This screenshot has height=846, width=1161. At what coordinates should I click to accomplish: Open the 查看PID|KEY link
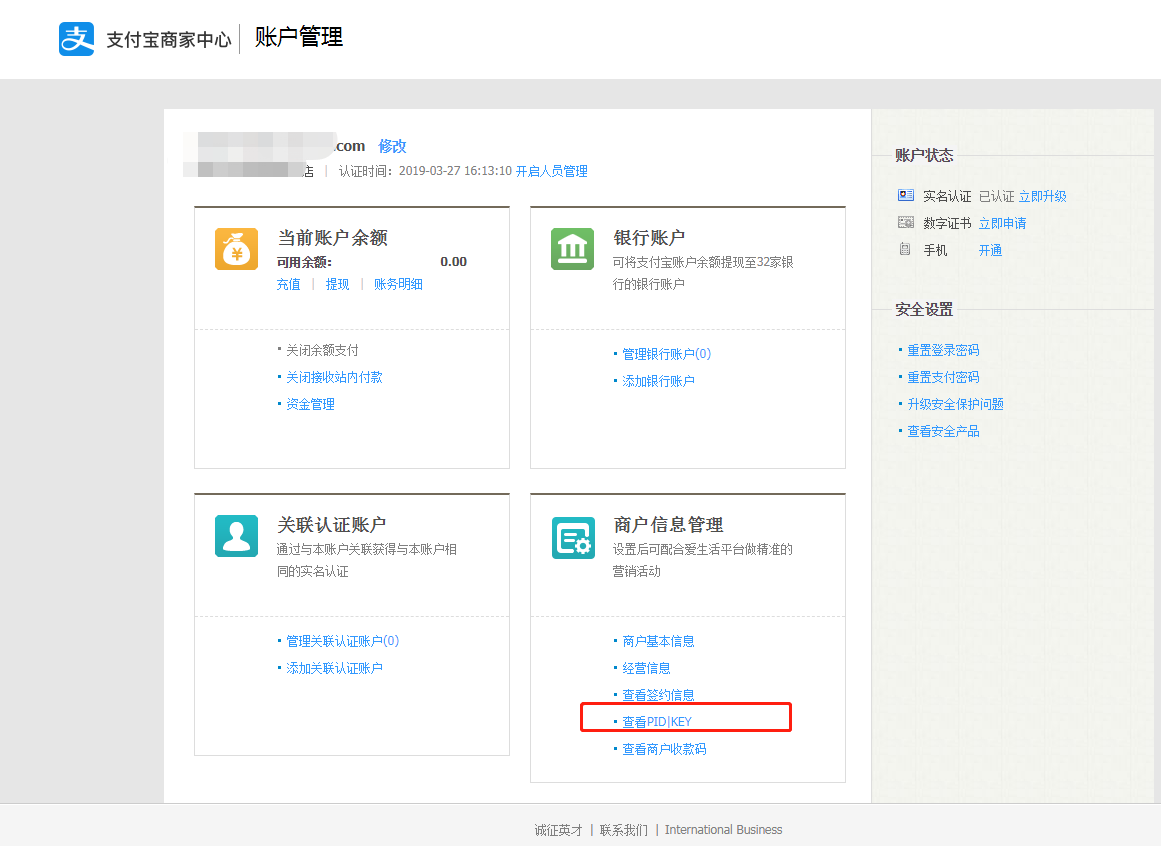(x=656, y=722)
